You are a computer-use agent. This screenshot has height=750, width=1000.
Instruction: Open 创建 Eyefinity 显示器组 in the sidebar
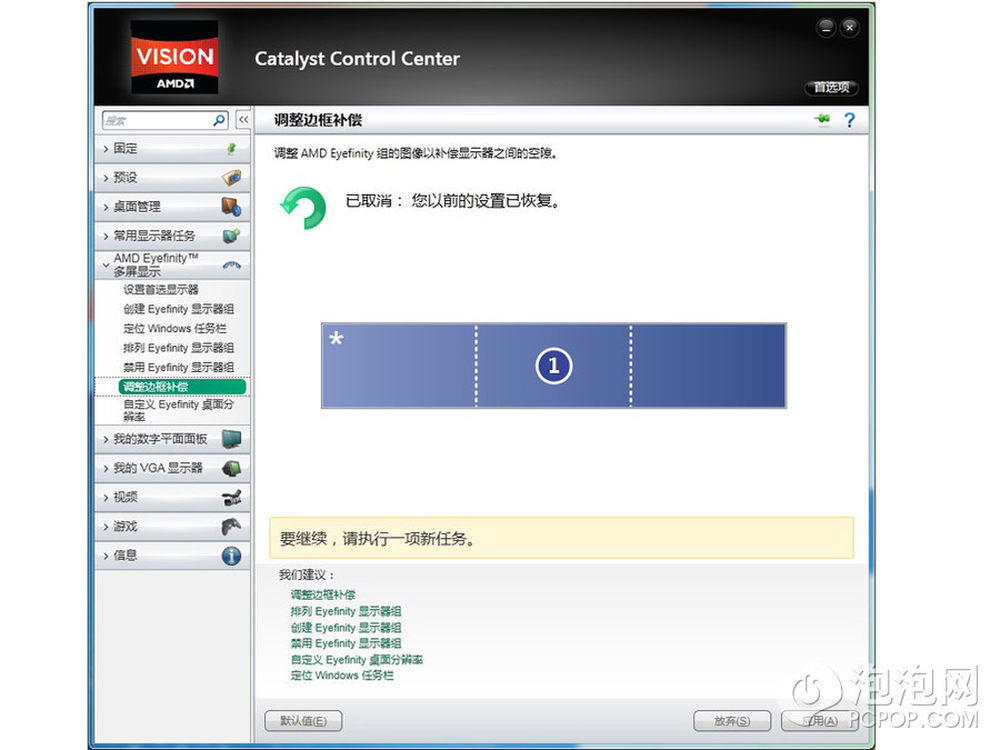pyautogui.click(x=179, y=309)
